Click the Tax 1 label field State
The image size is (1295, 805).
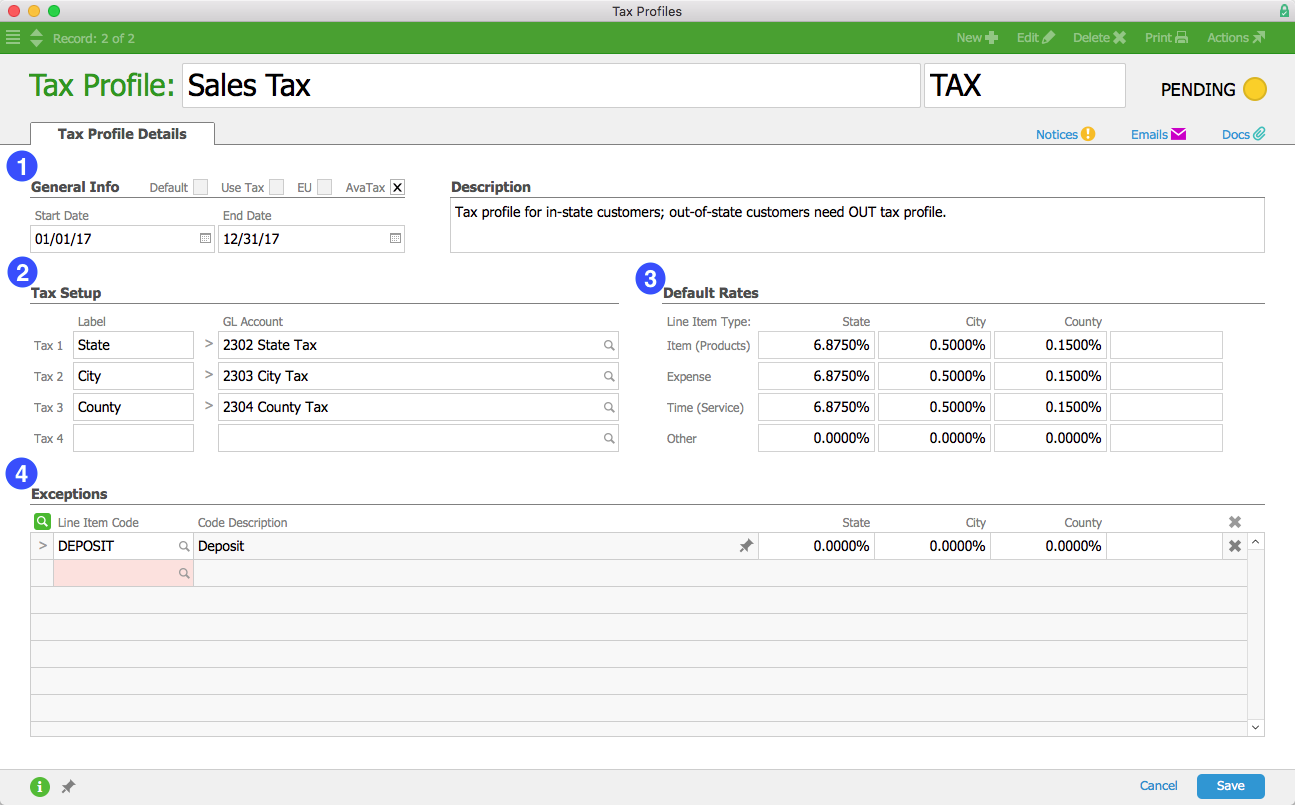tap(133, 345)
